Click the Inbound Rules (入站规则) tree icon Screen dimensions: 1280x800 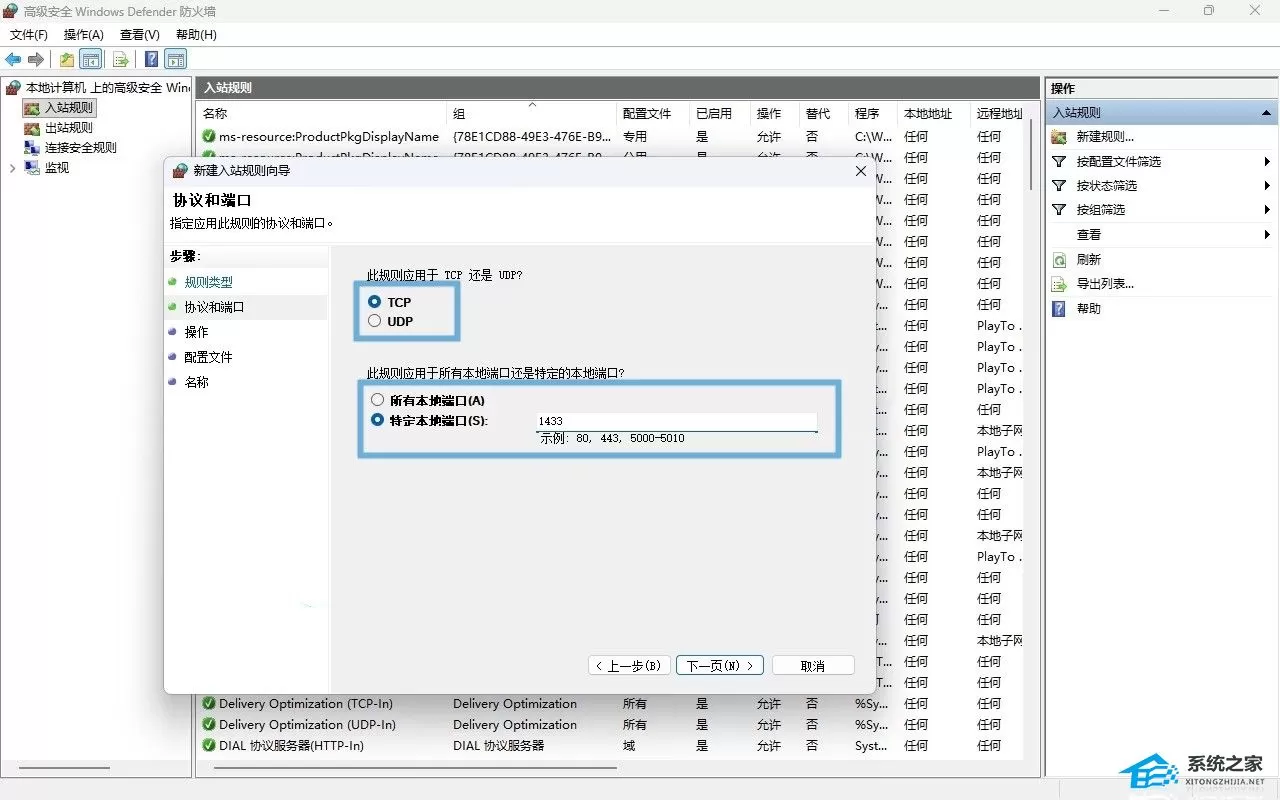pos(32,107)
